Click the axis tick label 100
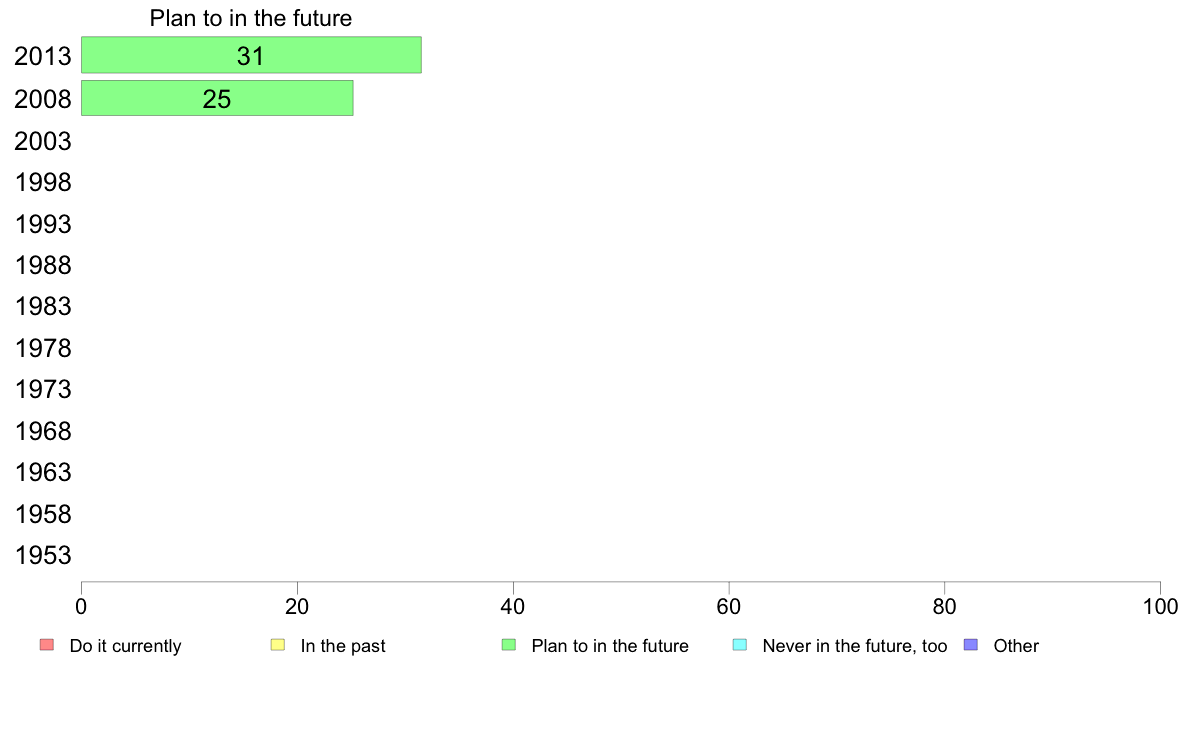Image resolution: width=1188 pixels, height=736 pixels. 1160,606
